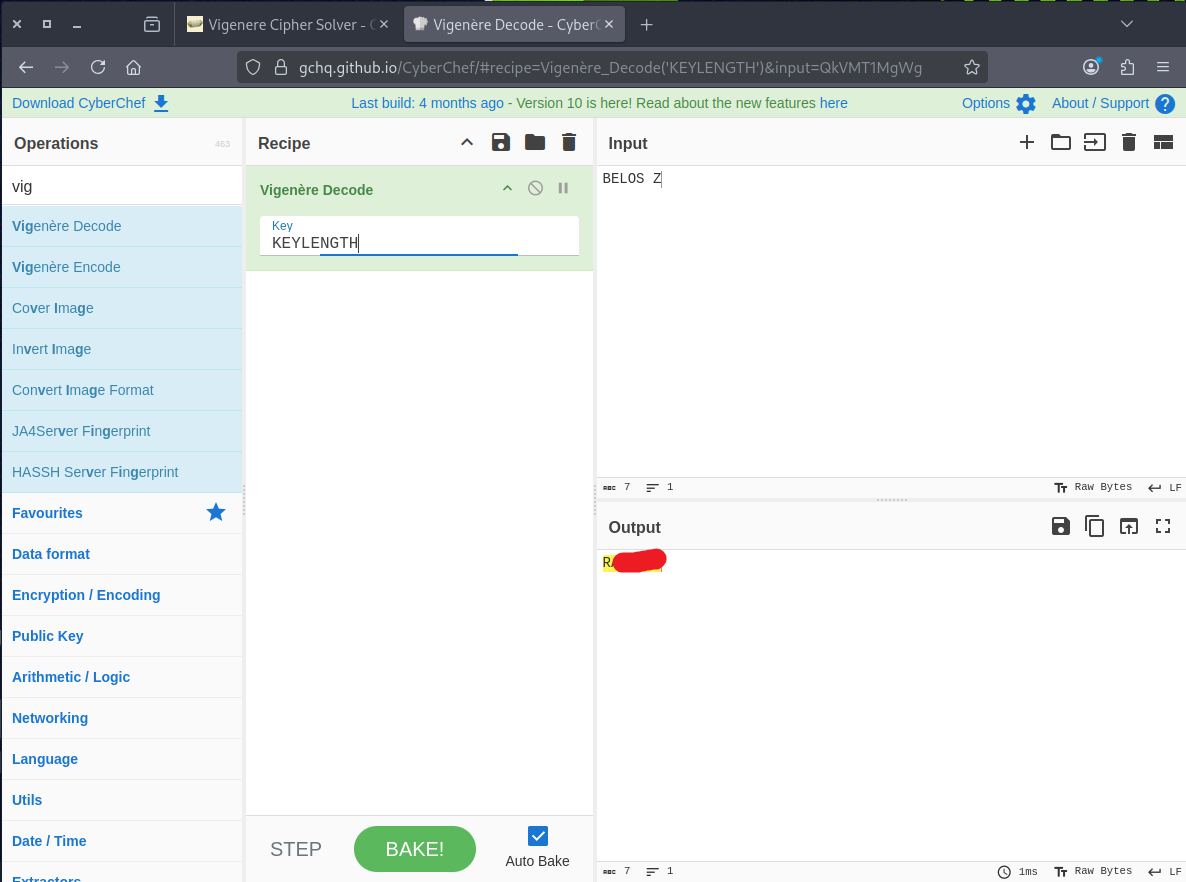The image size is (1186, 882).
Task: Open the Download CyberChef link
Action: coord(90,103)
